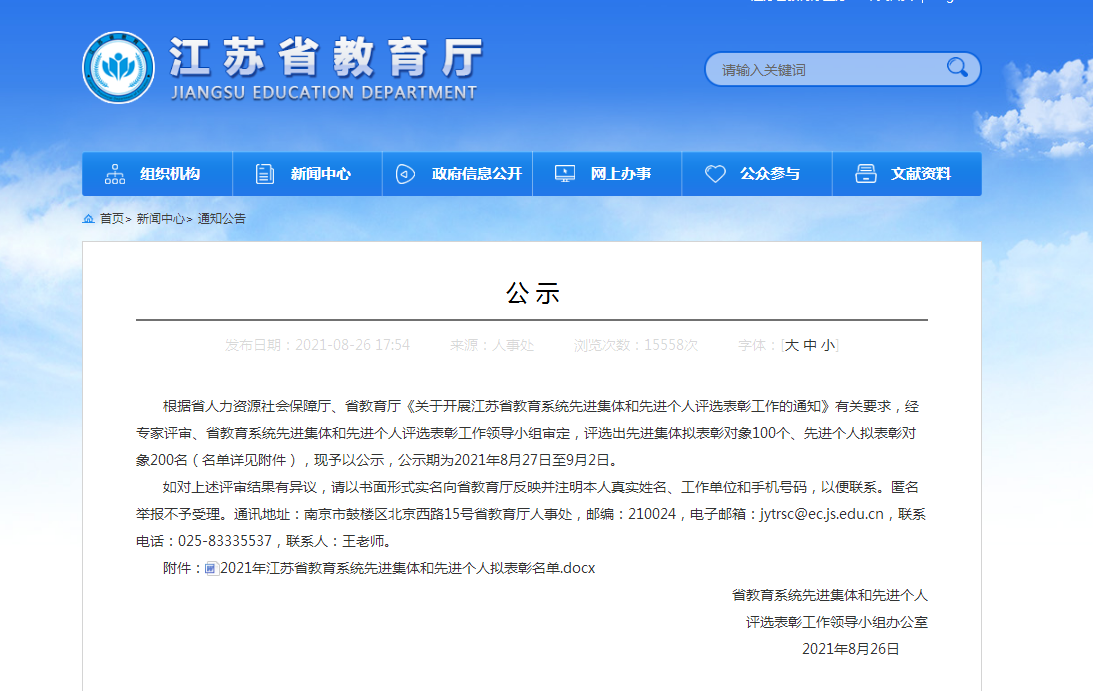Set font size to 中
The height and width of the screenshot is (691, 1093).
[x=810, y=345]
